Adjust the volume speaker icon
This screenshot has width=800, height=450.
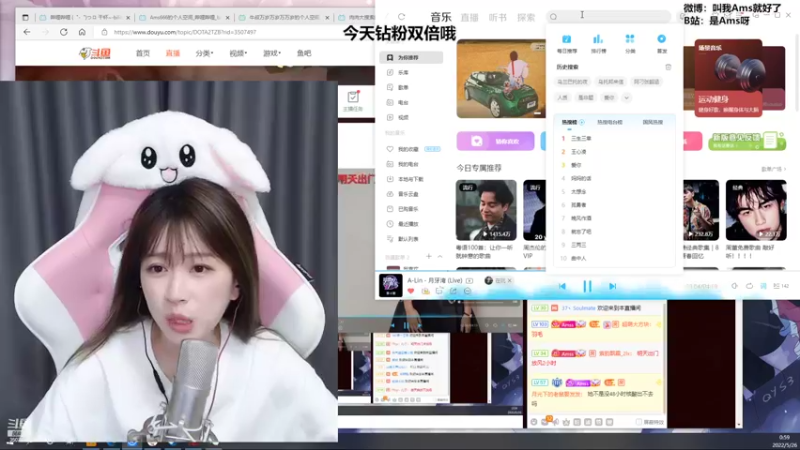735,286
